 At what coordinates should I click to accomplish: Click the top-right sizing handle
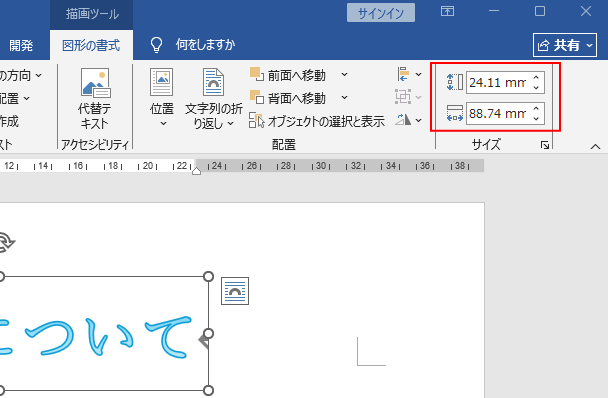pos(209,276)
